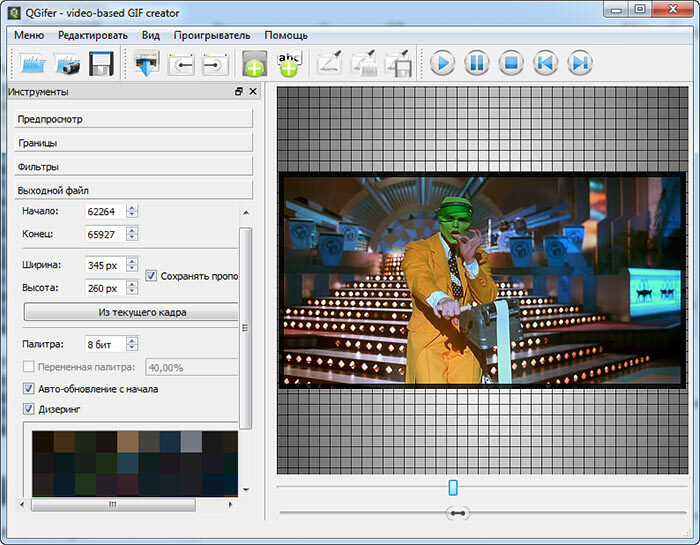Click the draw on frame pencil icon
The image size is (700, 545).
pyautogui.click(x=329, y=62)
